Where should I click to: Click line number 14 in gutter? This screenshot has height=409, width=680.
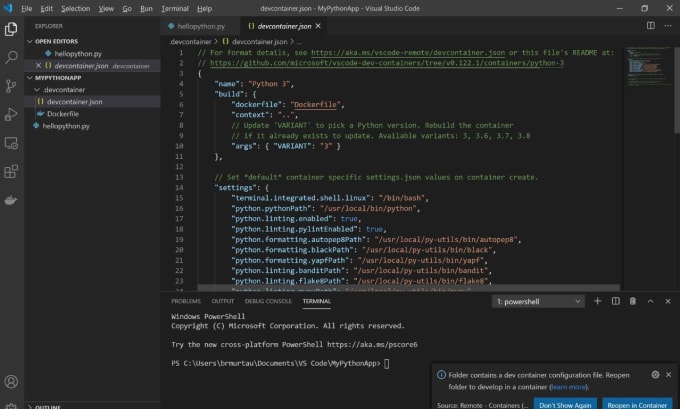[x=179, y=187]
